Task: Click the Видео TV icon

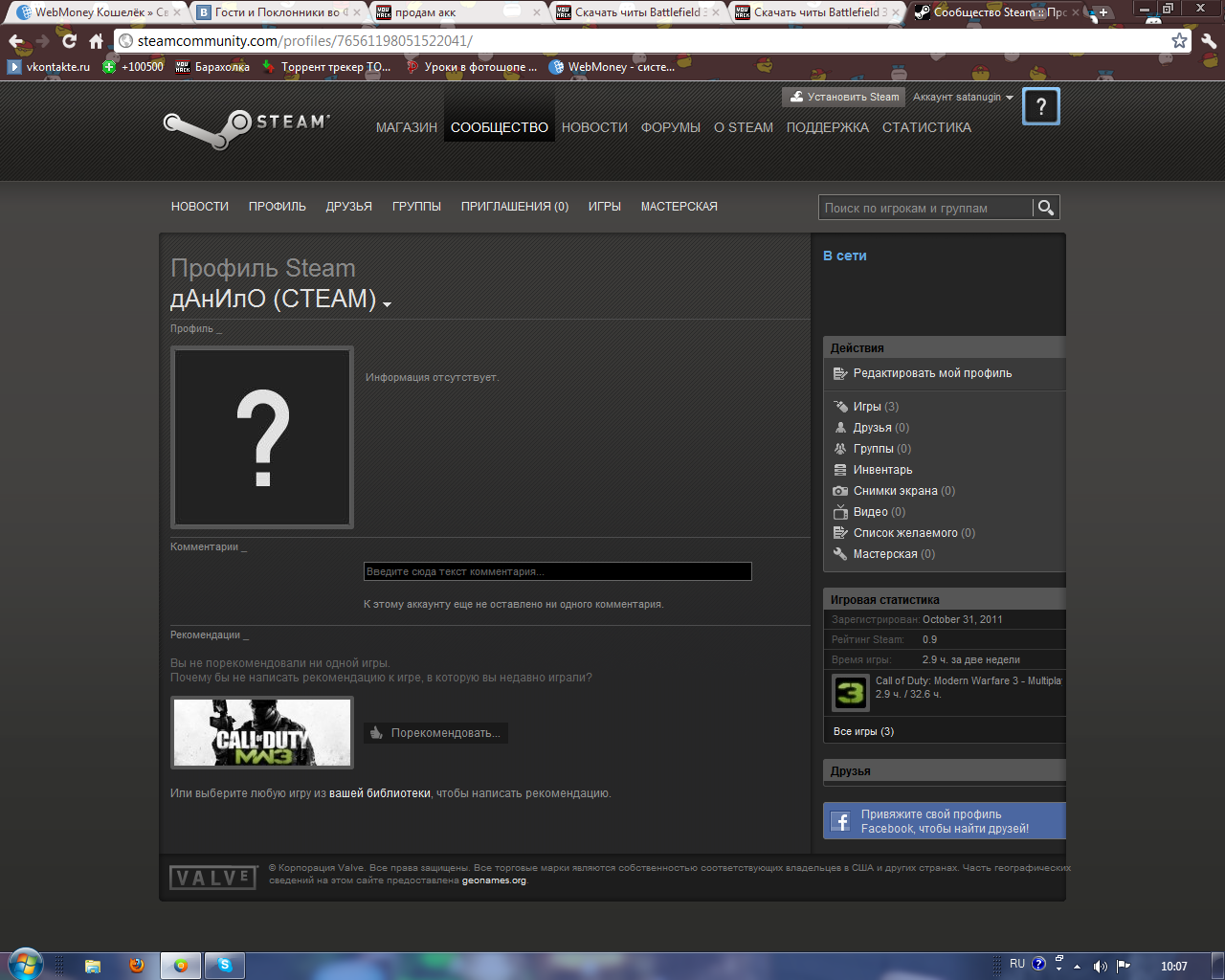Action: pyautogui.click(x=840, y=512)
